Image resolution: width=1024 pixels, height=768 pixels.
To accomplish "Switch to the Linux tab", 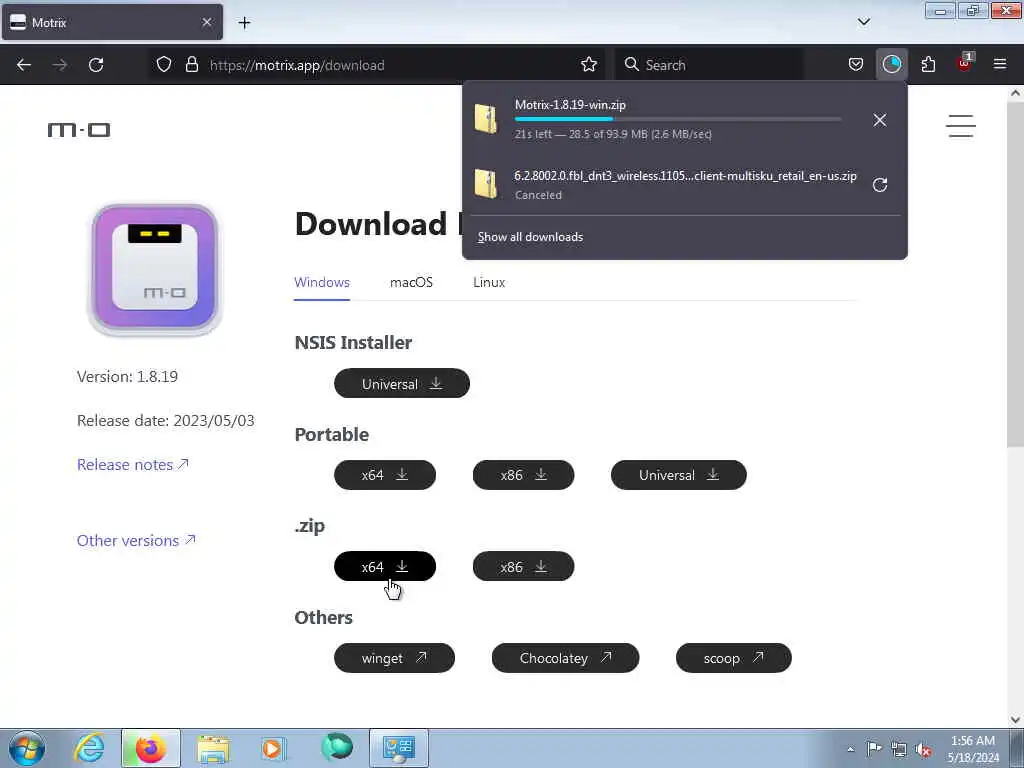I will coord(489,283).
